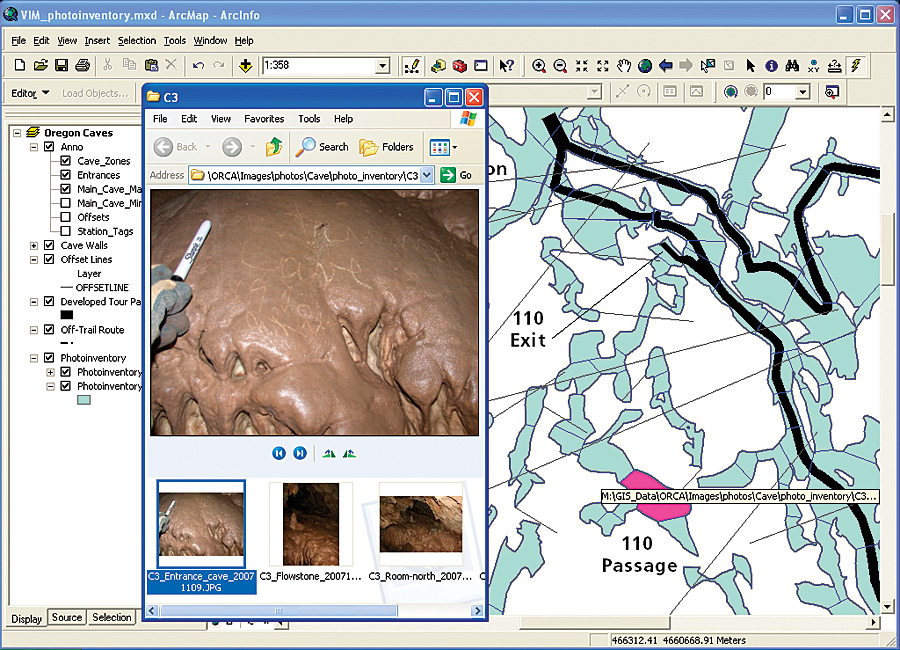900x650 pixels.
Task: Click the Full Extent globe icon
Action: pos(645,66)
